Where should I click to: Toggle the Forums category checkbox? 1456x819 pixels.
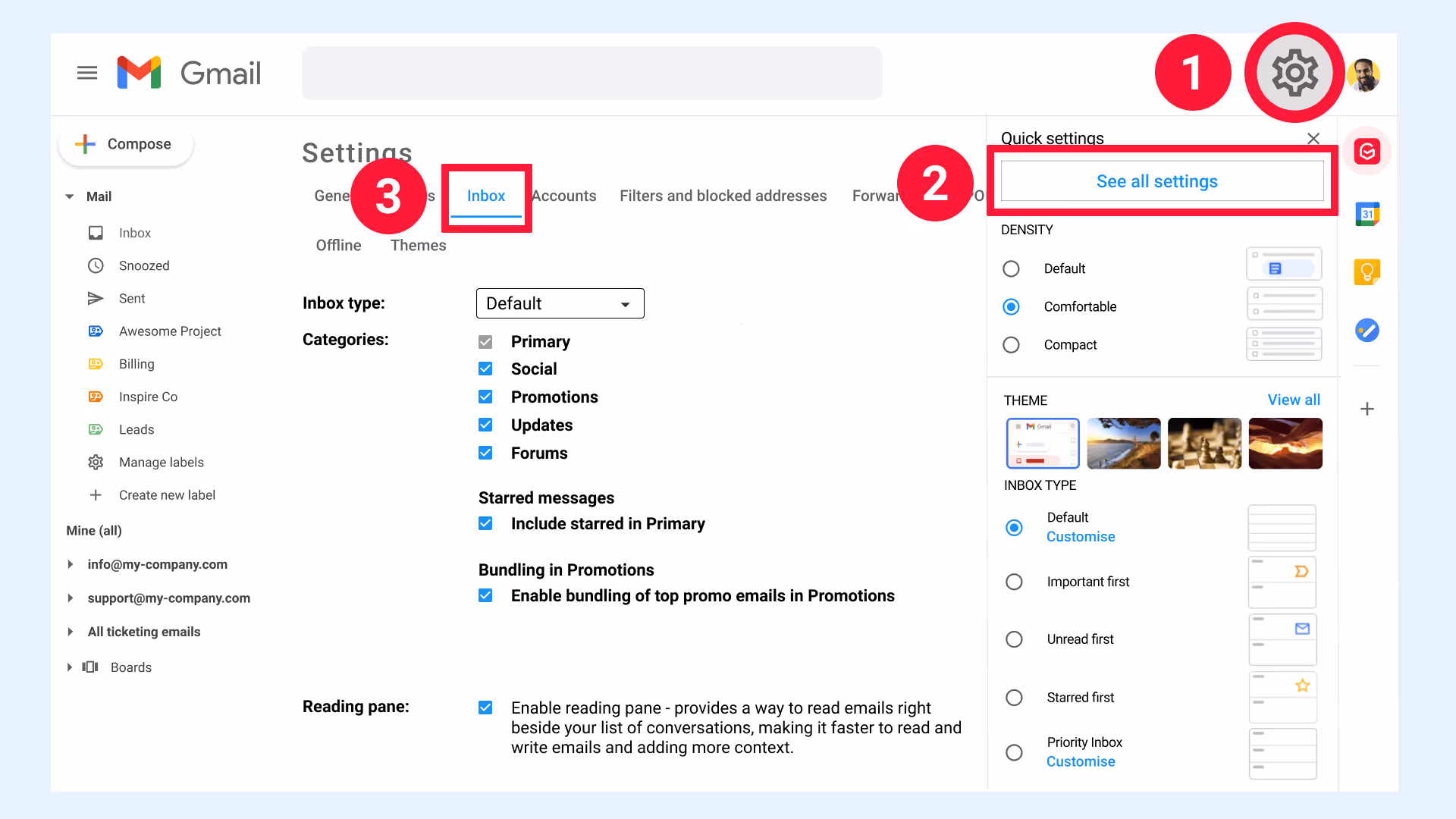point(485,453)
